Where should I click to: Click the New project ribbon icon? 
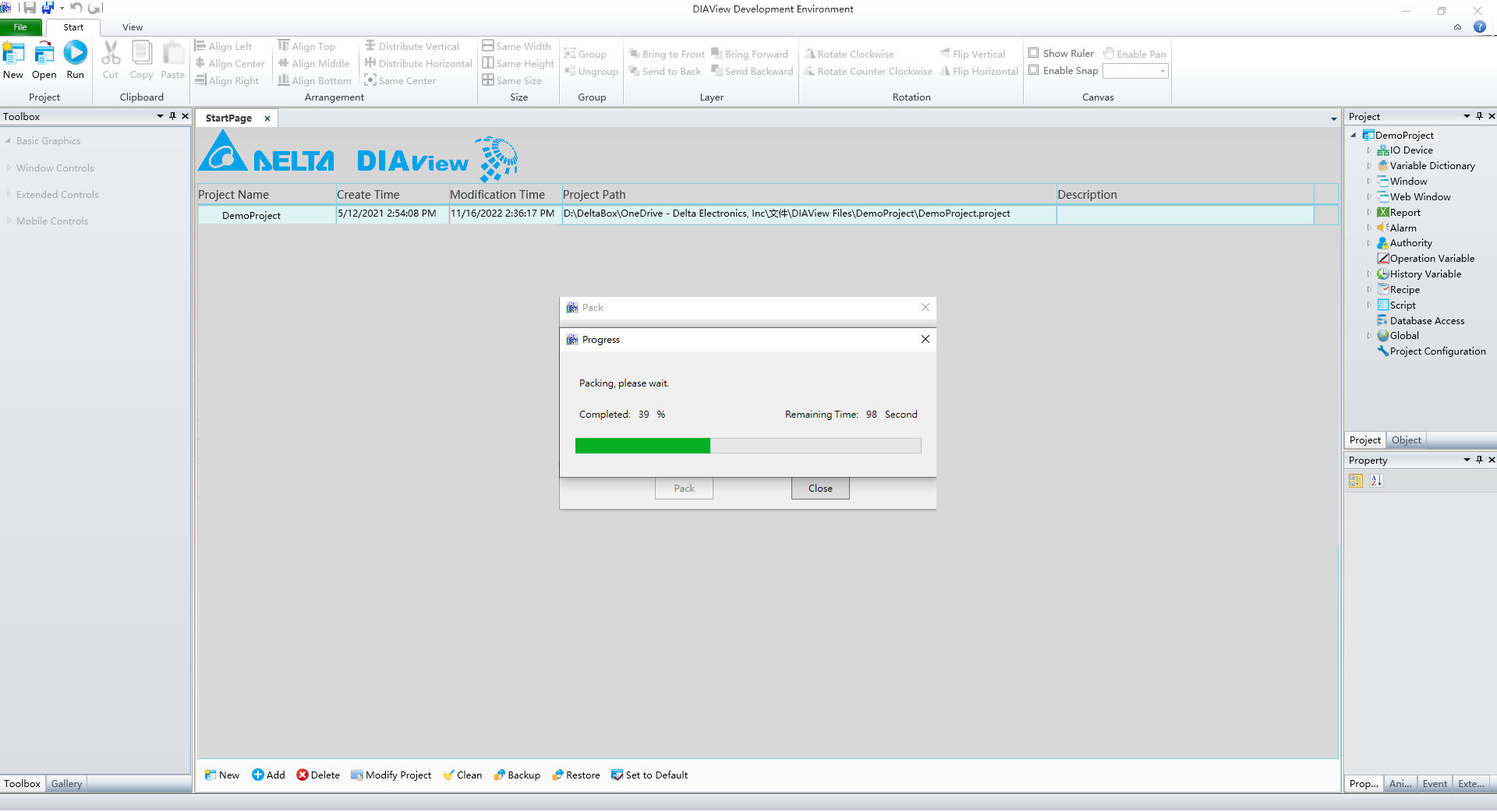pos(13,53)
